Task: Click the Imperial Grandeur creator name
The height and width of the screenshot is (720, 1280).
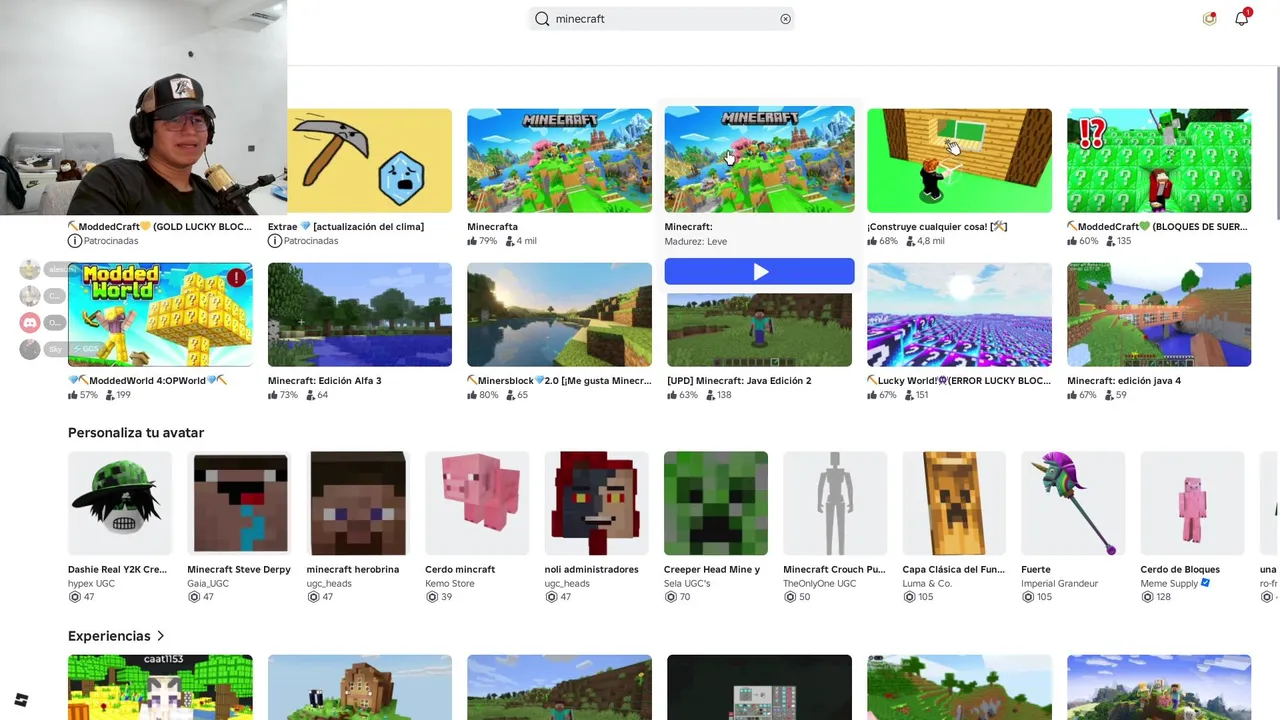Action: [1060, 583]
